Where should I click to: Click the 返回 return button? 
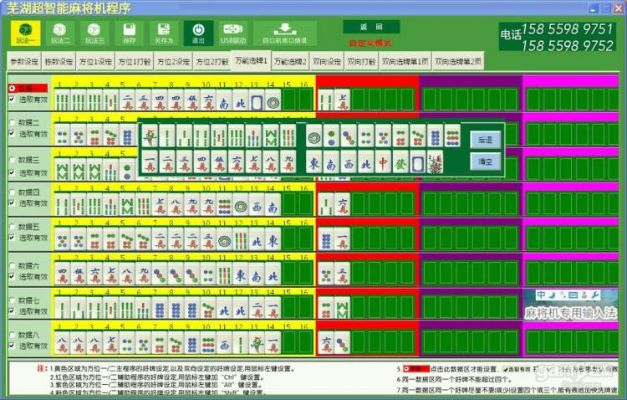click(x=371, y=27)
